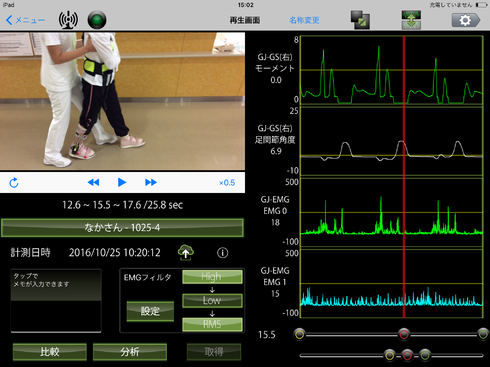This screenshot has height=367, width=490.
Task: Tap the GJ-GS(右) モーメント graph
Action: point(392,70)
